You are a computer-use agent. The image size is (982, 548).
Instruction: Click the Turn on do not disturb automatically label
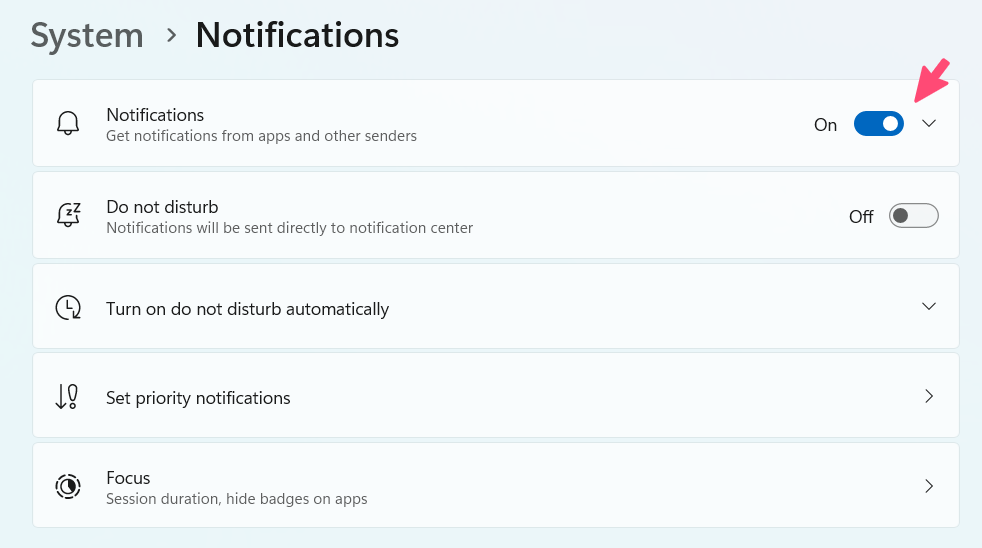click(247, 309)
